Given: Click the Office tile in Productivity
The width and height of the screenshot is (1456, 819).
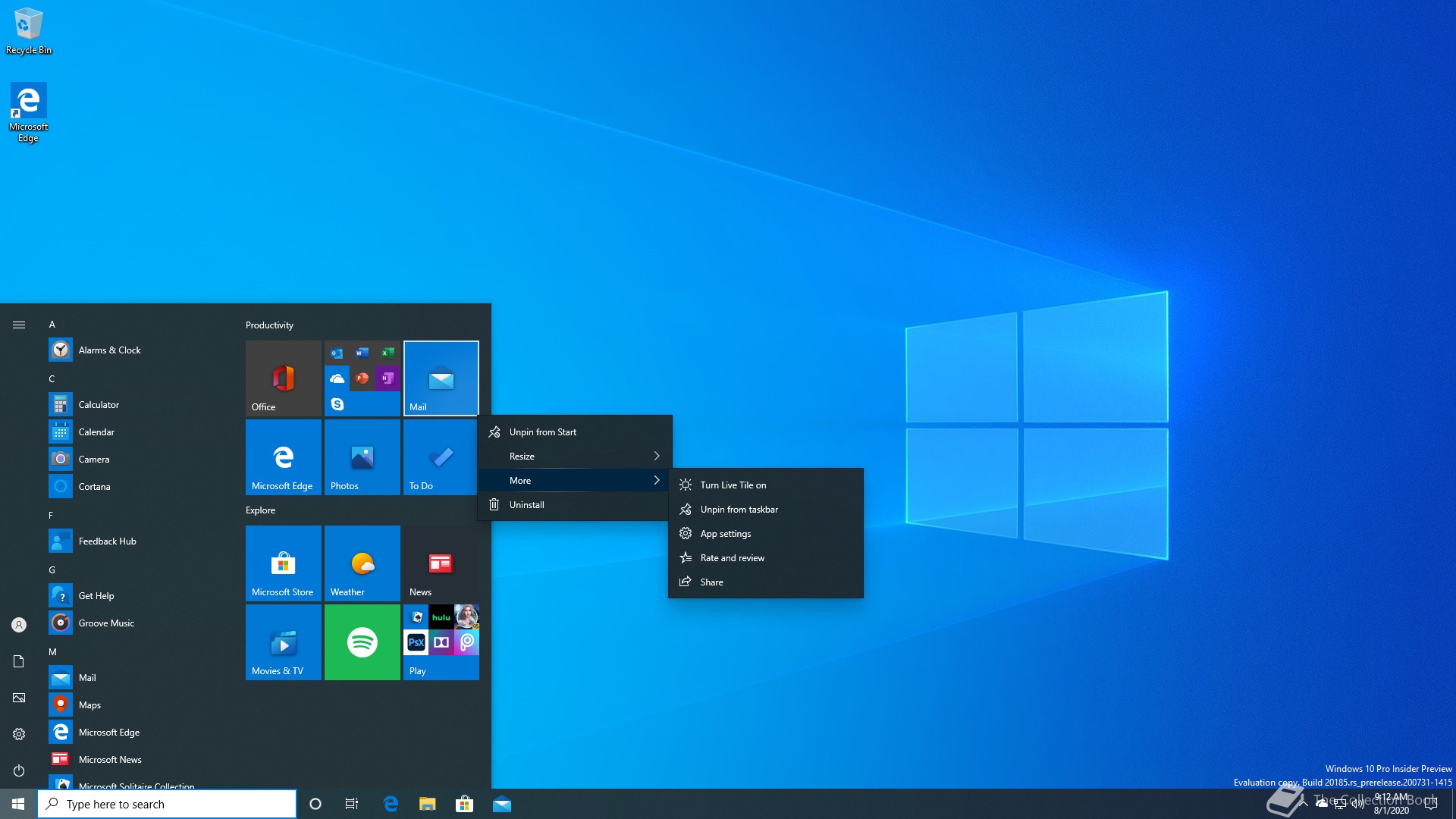Looking at the screenshot, I should click(x=283, y=378).
